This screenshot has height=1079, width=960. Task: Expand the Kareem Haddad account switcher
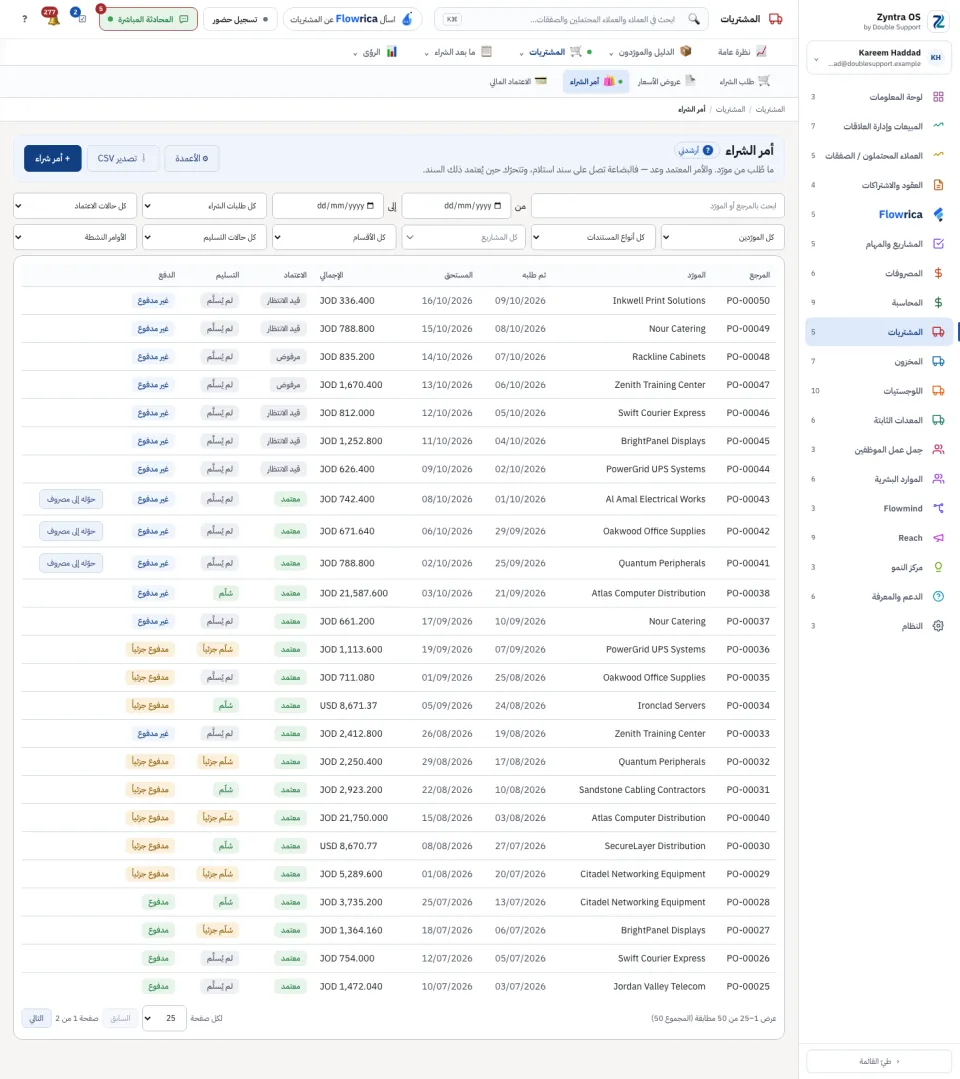tap(879, 58)
